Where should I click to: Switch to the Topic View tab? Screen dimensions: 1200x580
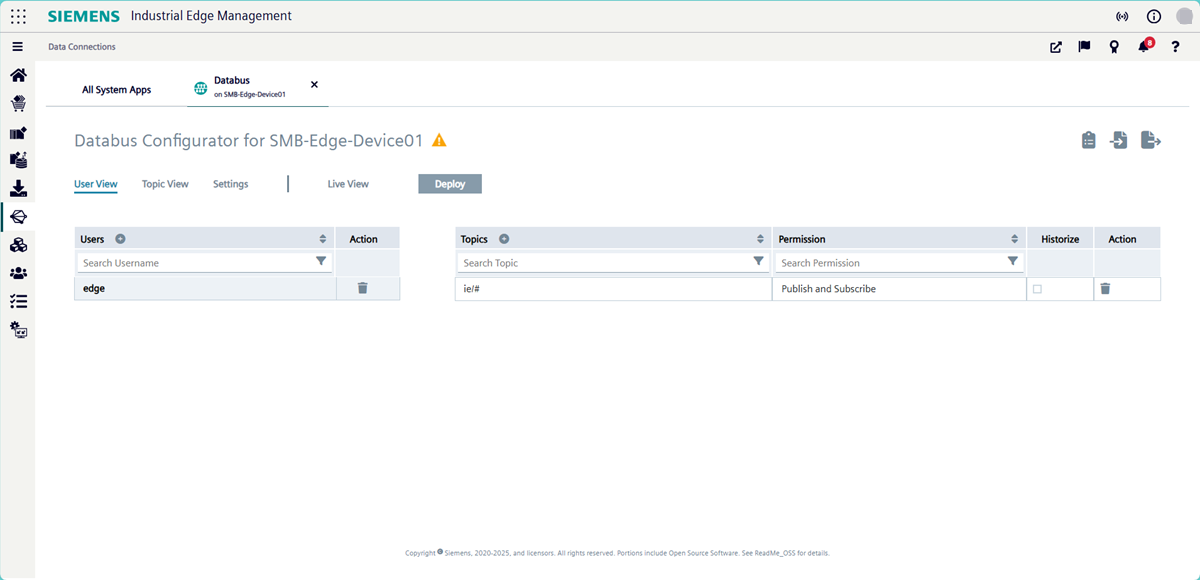click(x=165, y=184)
